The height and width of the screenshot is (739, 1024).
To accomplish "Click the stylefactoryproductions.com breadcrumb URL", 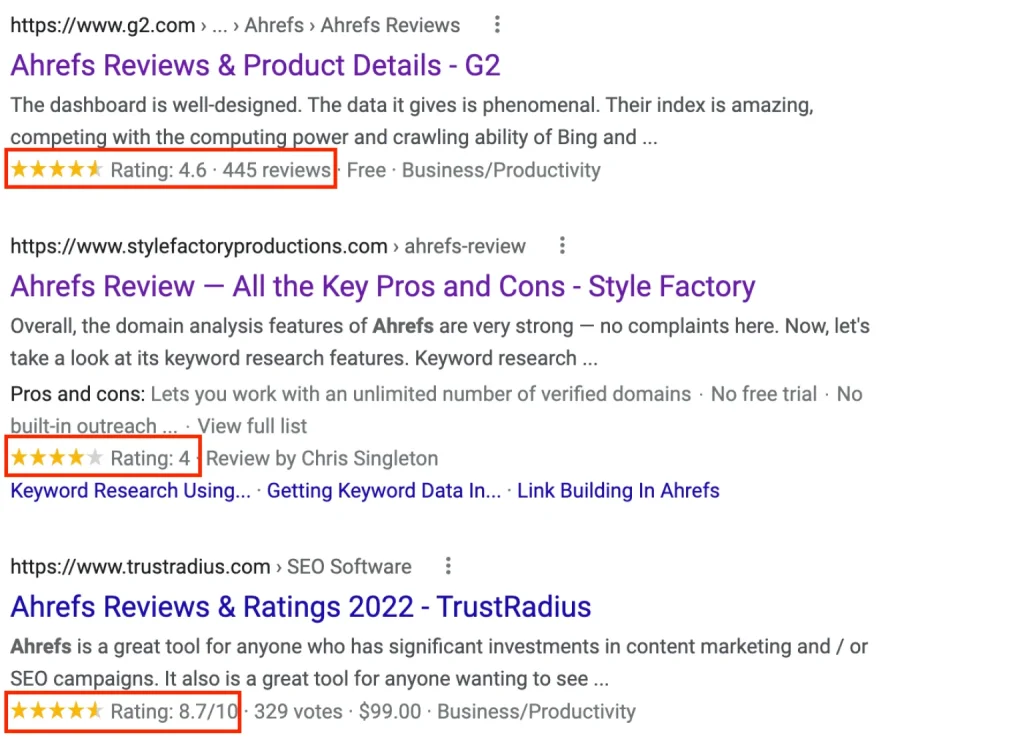I will [268, 246].
